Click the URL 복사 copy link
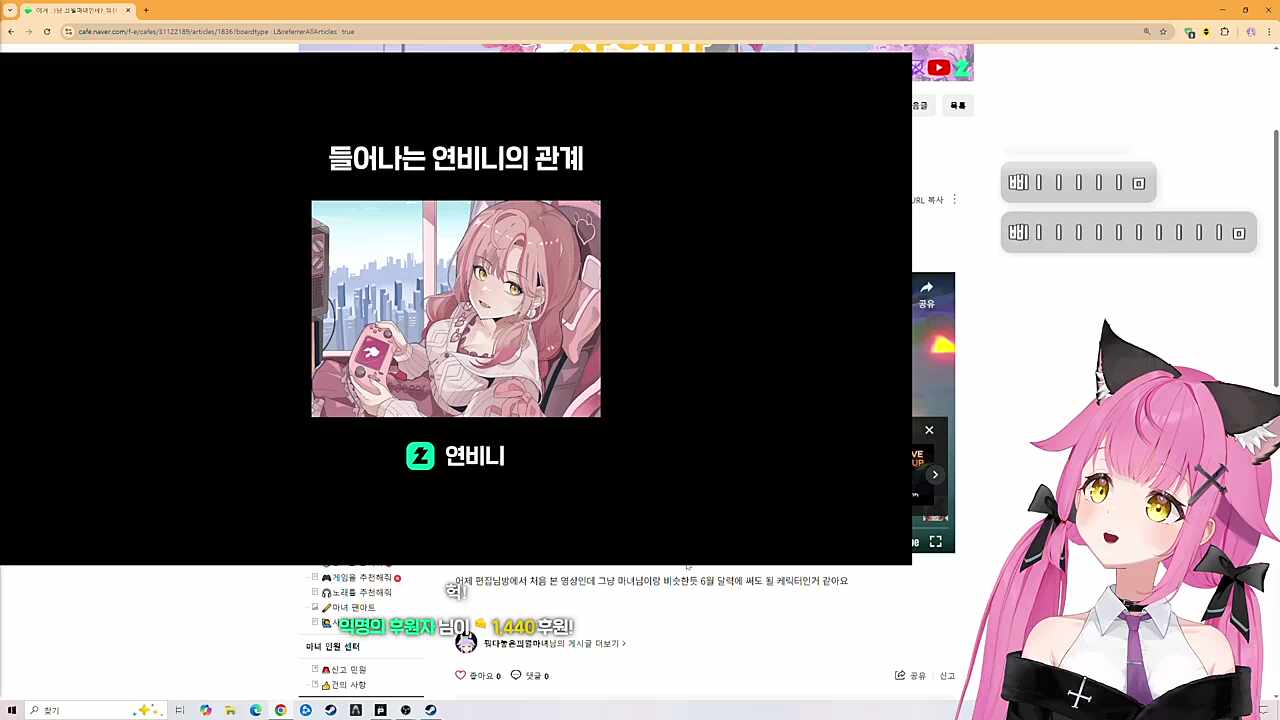The width and height of the screenshot is (1280, 720). pos(927,200)
